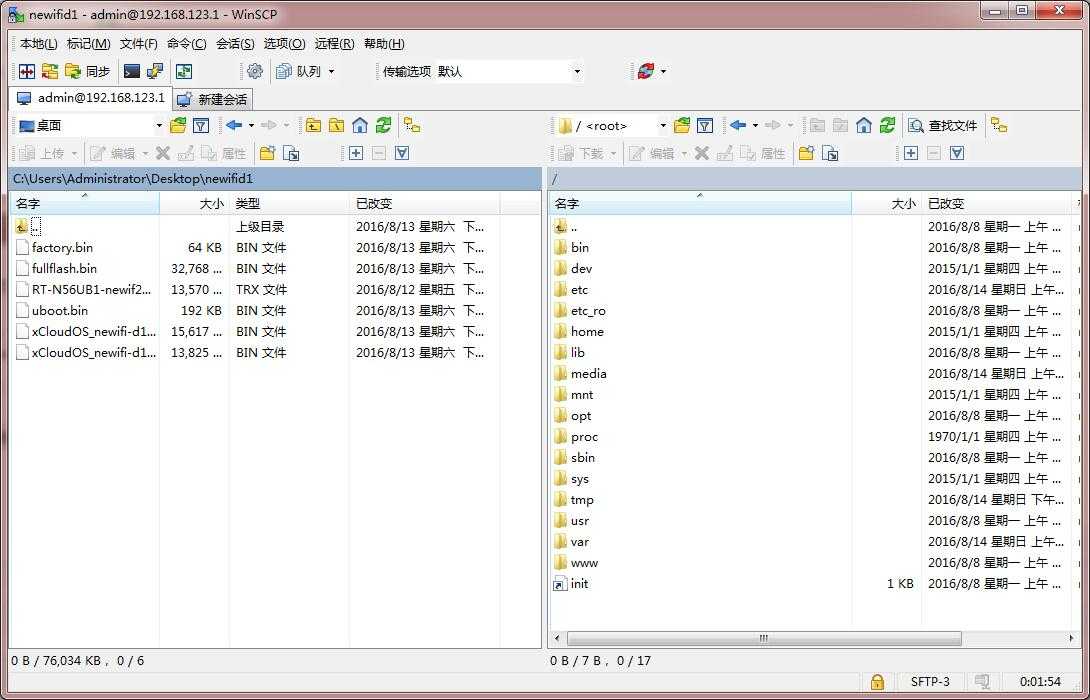Select the remote init link file
1090x700 pixels.
(580, 584)
